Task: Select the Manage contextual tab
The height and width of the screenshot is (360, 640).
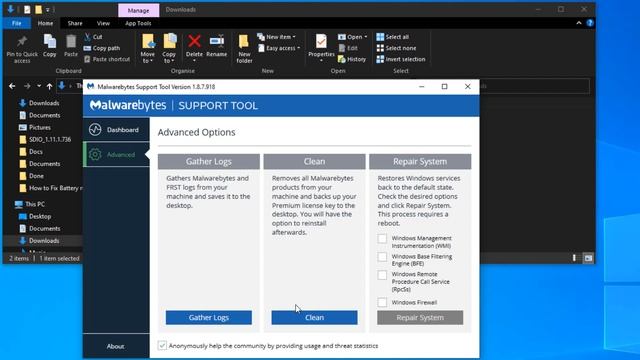Action: (x=138, y=10)
